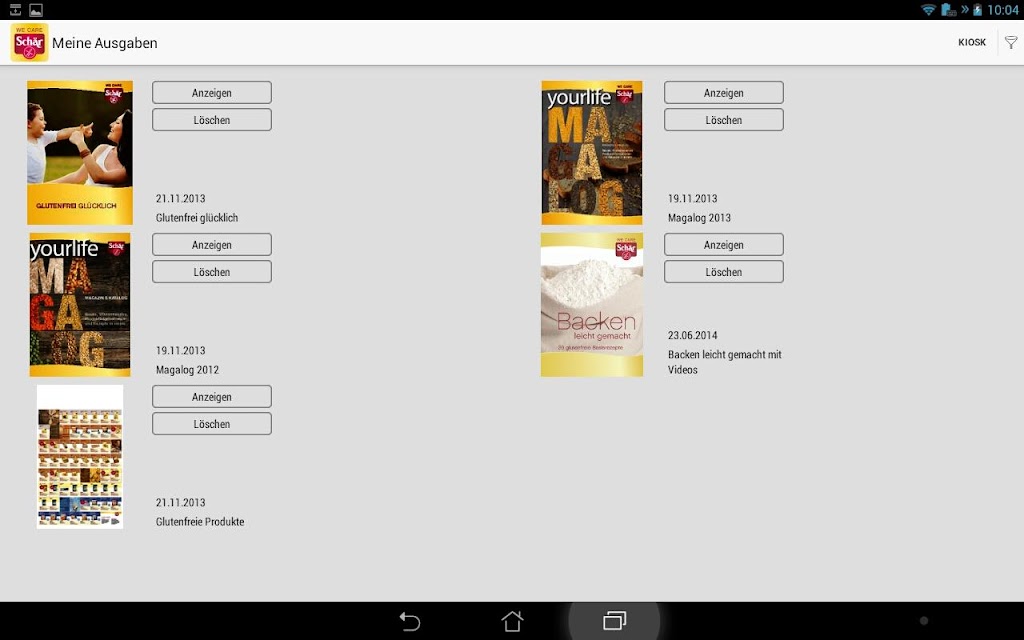
Task: Select the 'Magalog 2012' title text
Action: 187,370
